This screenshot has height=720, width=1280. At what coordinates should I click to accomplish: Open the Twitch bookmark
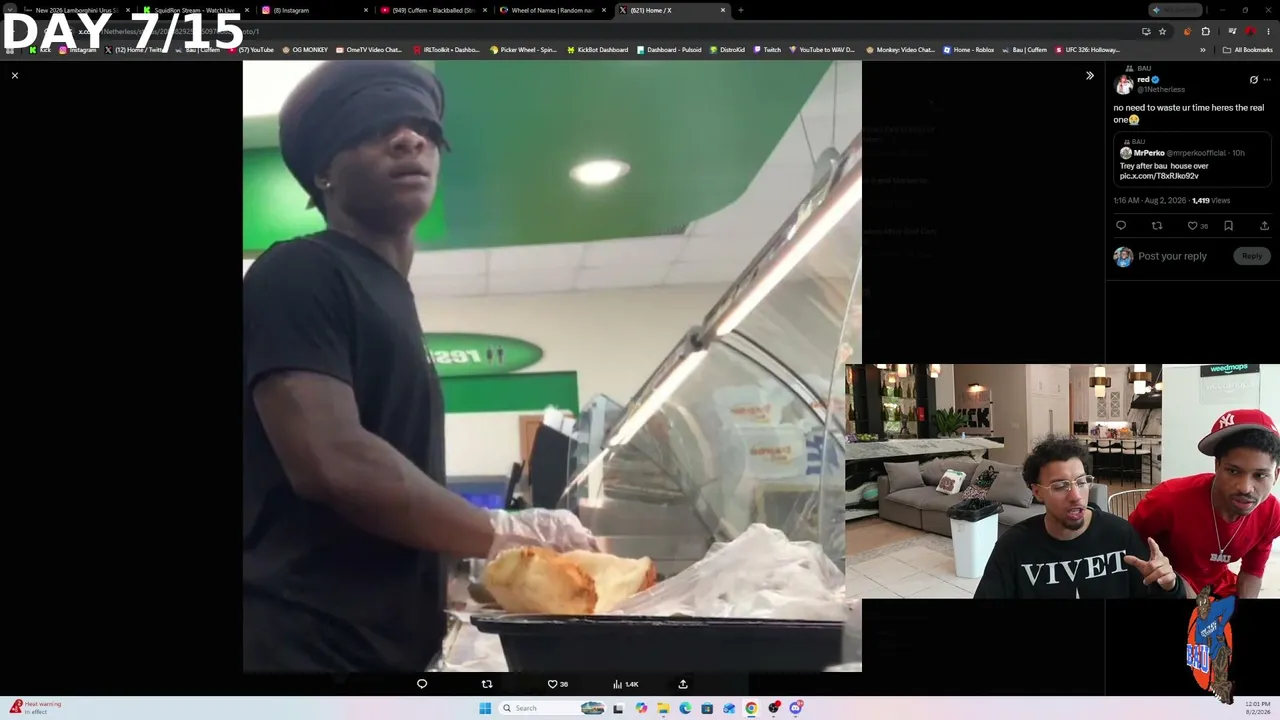coord(767,50)
